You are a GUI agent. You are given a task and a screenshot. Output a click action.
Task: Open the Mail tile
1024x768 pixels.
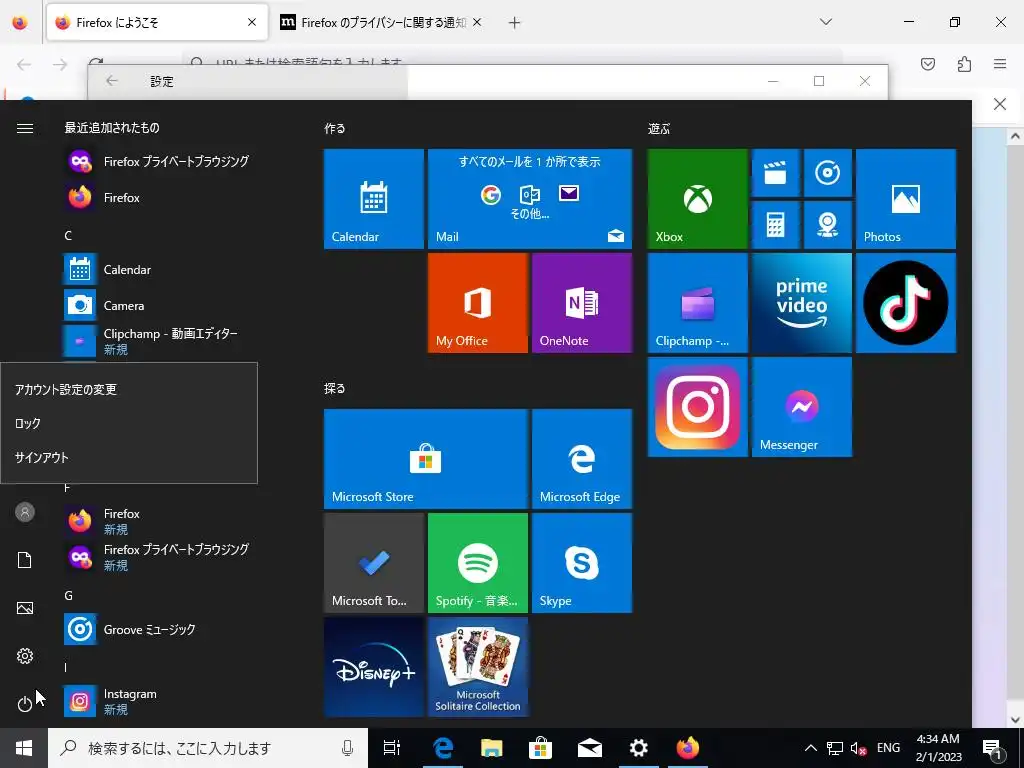pos(530,199)
